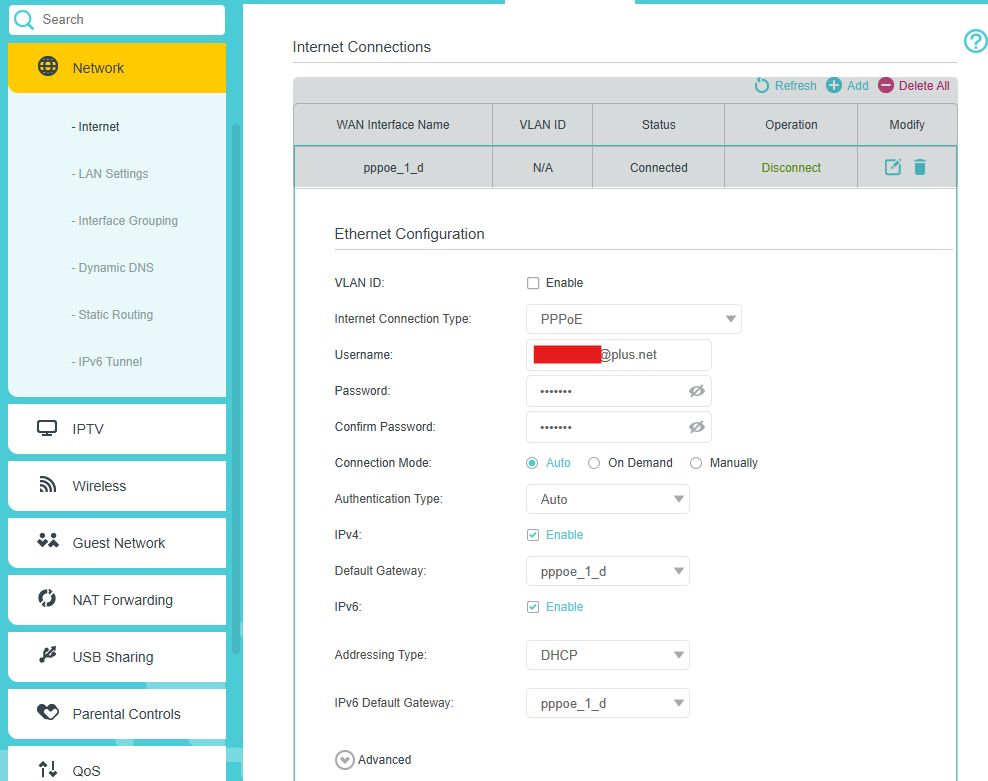Screen dimensions: 988x781
Task: Expand the Advanced settings section
Action: point(345,760)
